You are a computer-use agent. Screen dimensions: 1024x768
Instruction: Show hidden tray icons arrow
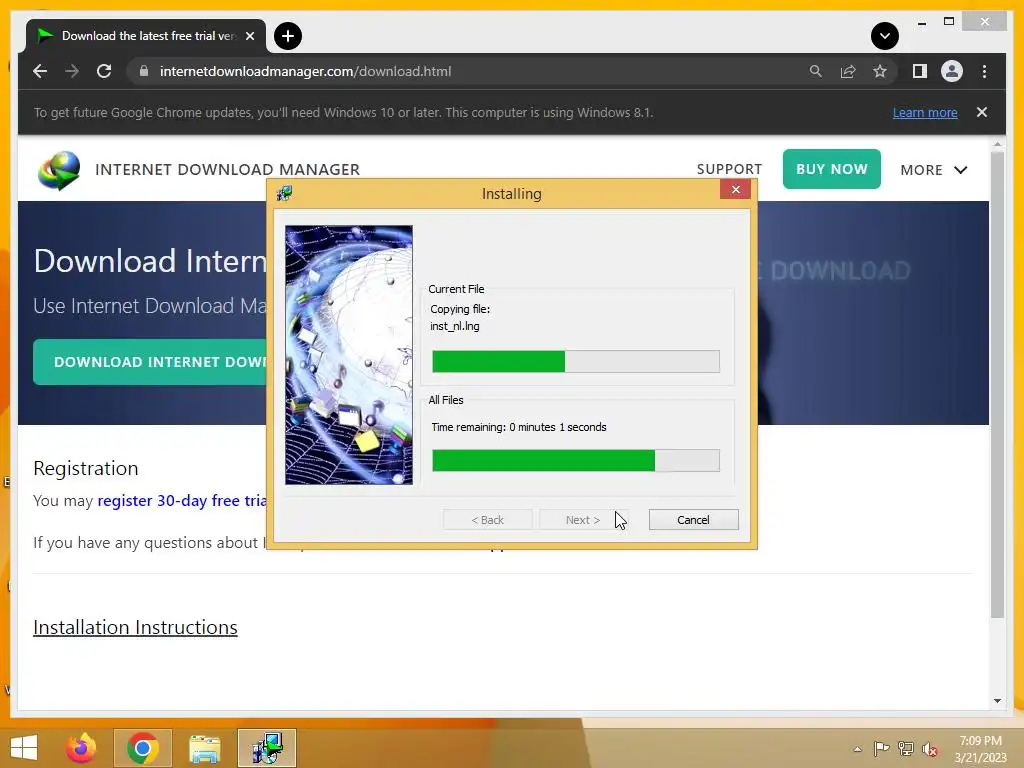point(857,749)
